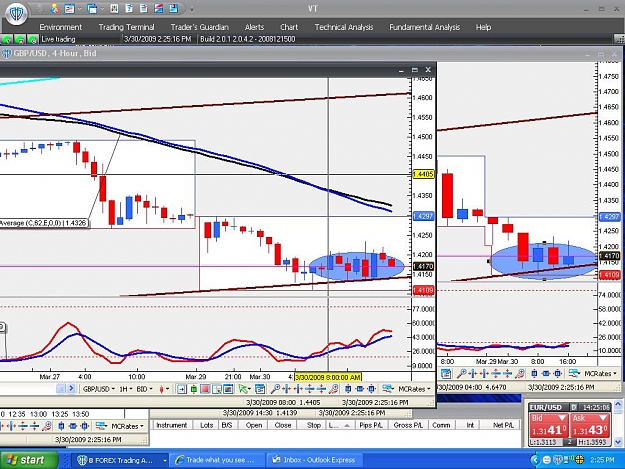Open the Alerts menu
The image size is (625, 469).
[254, 27]
